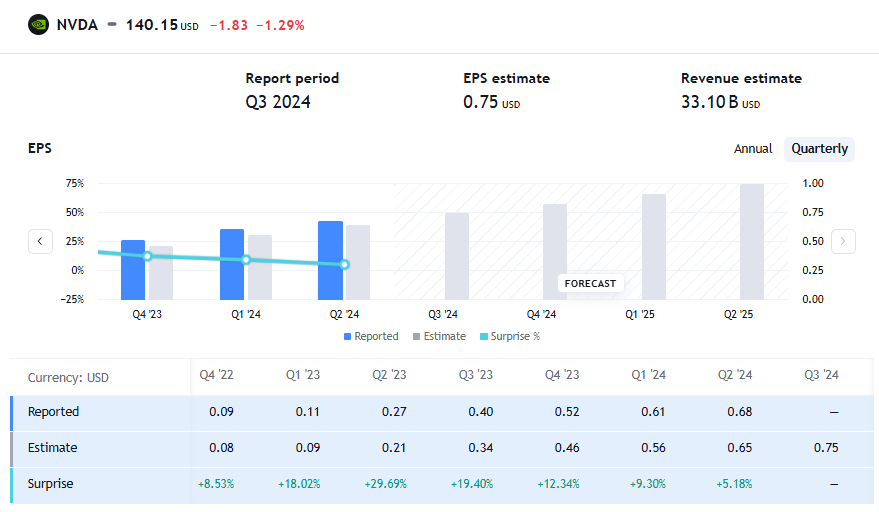
Task: Toggle the Estimate series in legend
Action: [438, 337]
